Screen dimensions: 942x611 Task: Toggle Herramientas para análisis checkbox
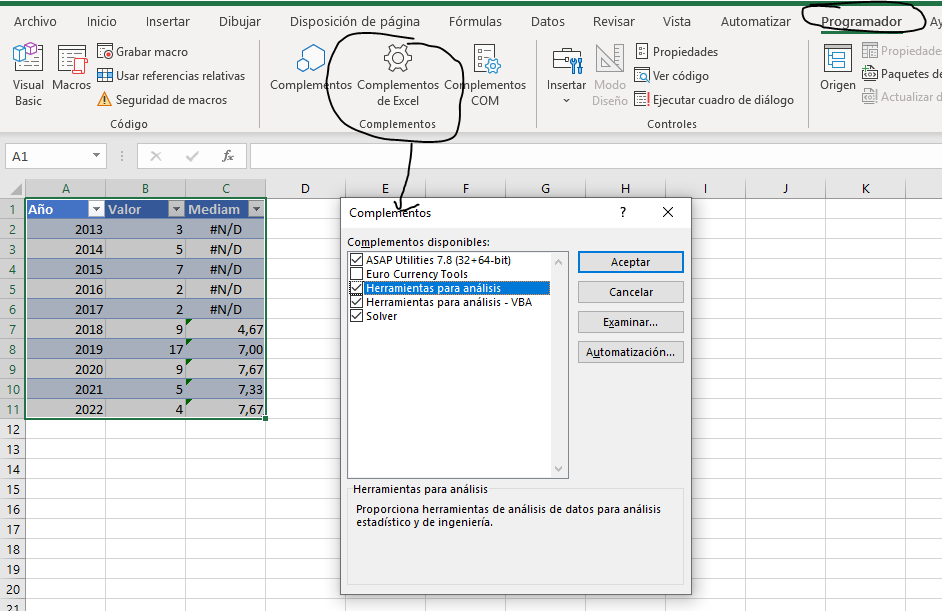click(x=356, y=288)
